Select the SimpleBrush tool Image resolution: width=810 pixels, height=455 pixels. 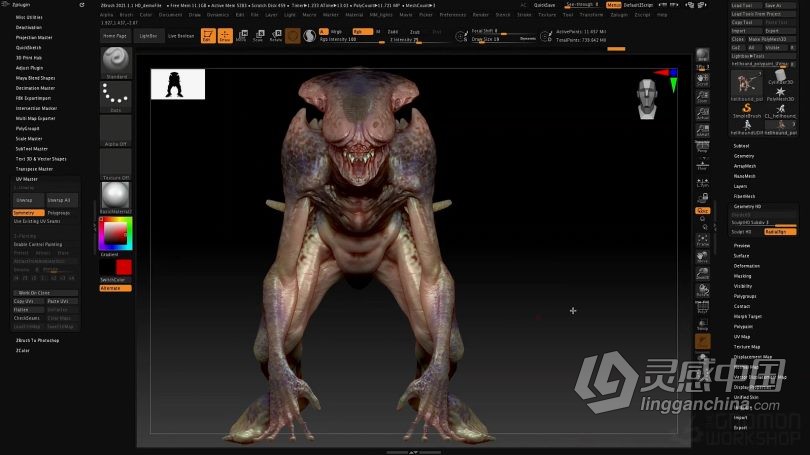click(746, 111)
